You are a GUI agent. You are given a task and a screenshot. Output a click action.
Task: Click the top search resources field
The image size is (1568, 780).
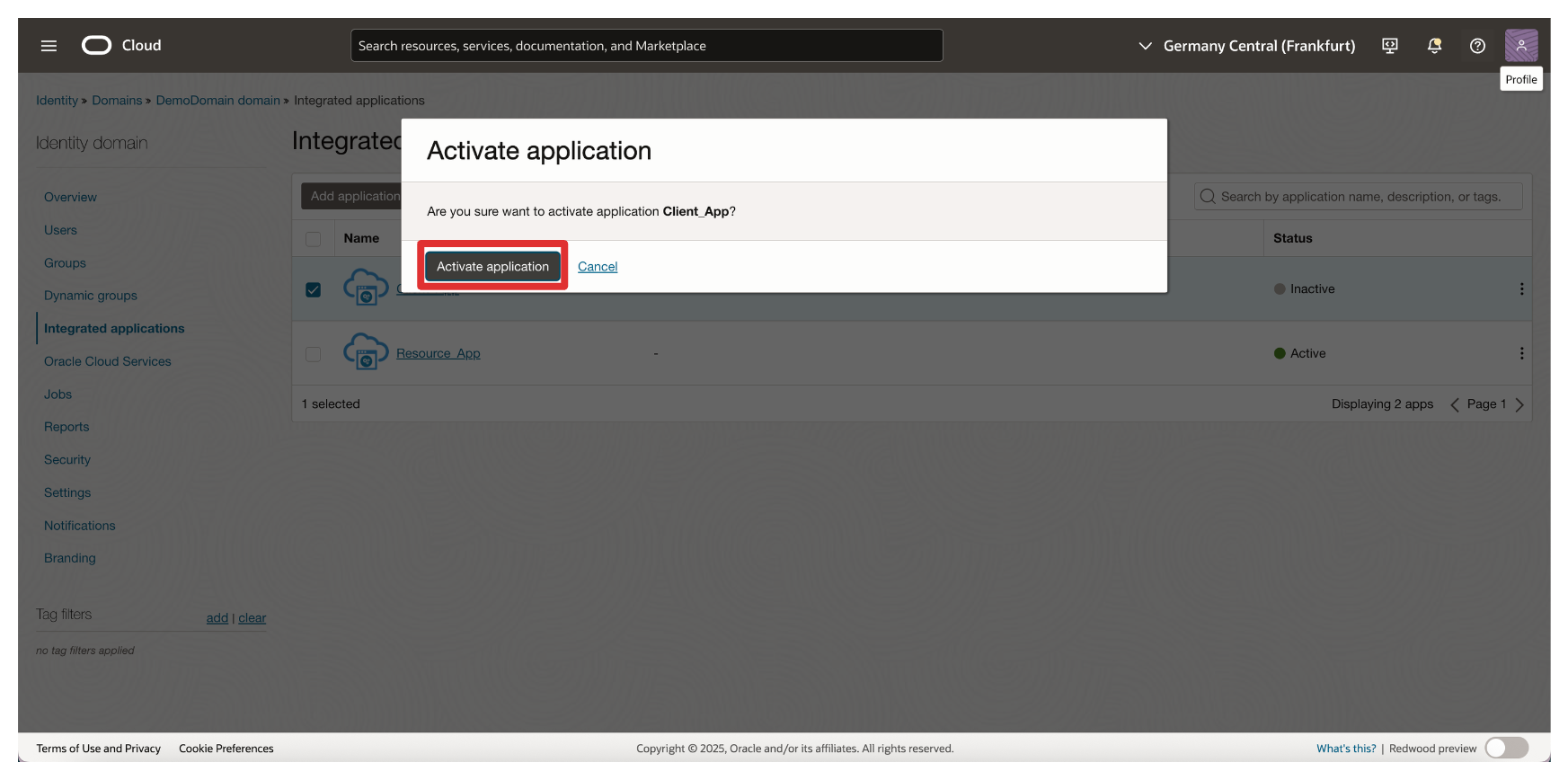[646, 46]
